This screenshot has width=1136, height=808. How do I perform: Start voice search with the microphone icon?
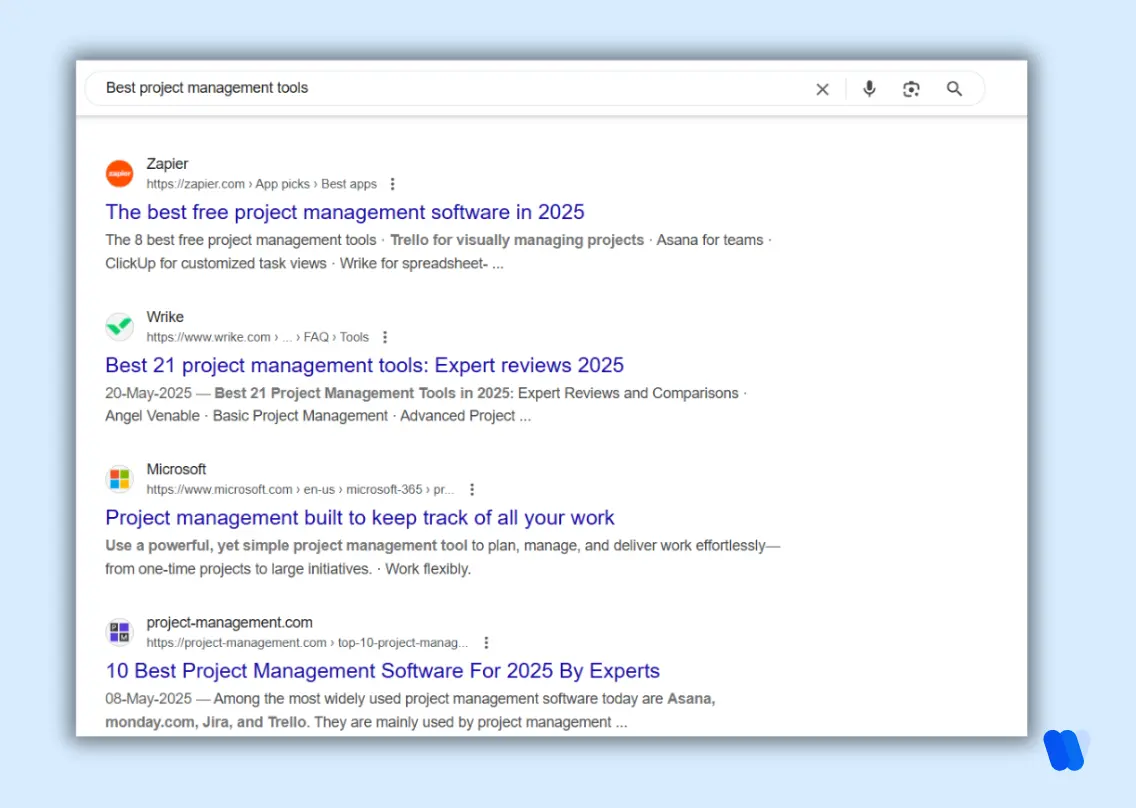pos(869,89)
